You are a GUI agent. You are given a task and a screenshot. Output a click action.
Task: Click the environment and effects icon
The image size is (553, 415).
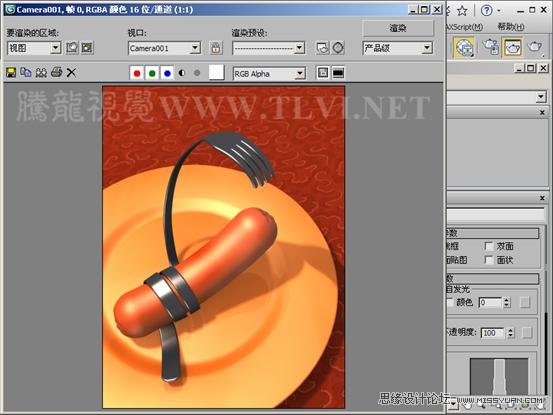click(x=338, y=48)
